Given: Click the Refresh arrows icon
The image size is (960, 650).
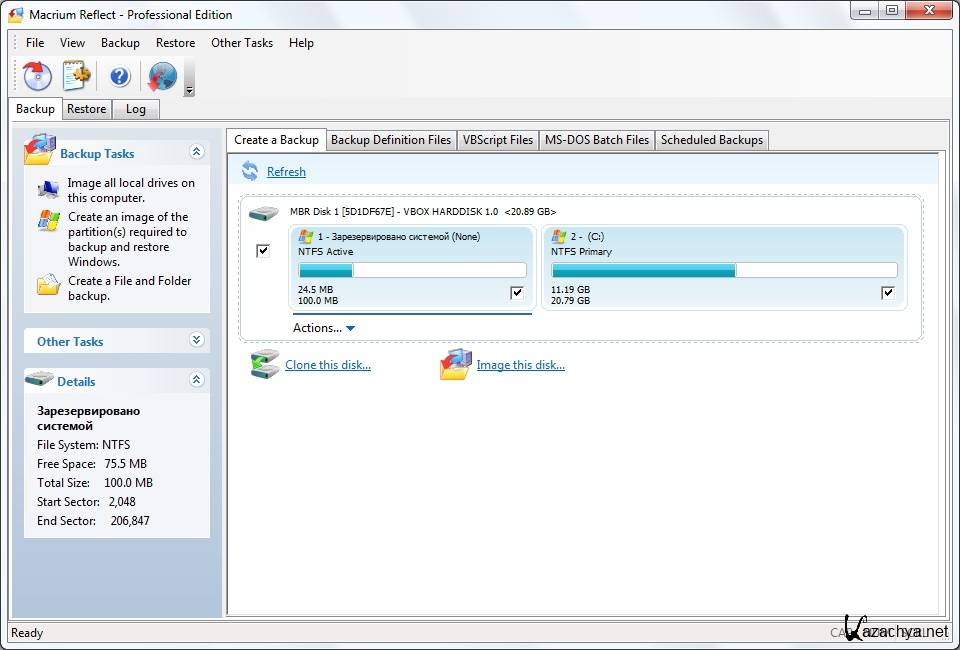Looking at the screenshot, I should [x=250, y=172].
